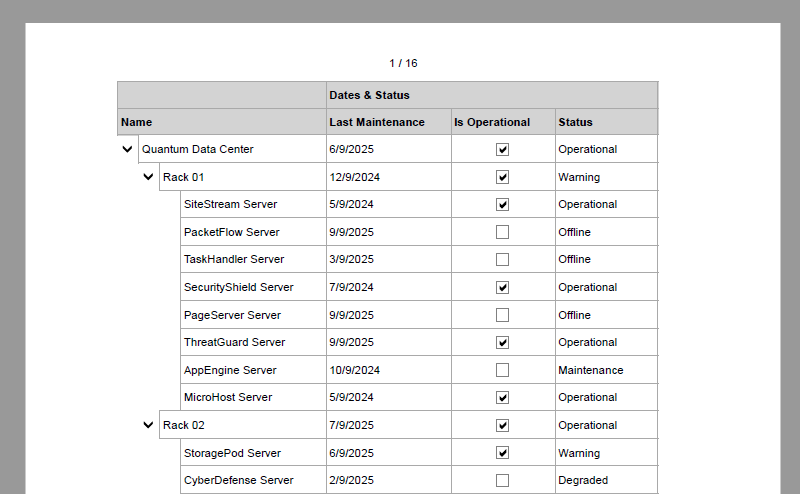
Task: Select the PacketFlow Server row name
Action: pyautogui.click(x=253, y=232)
